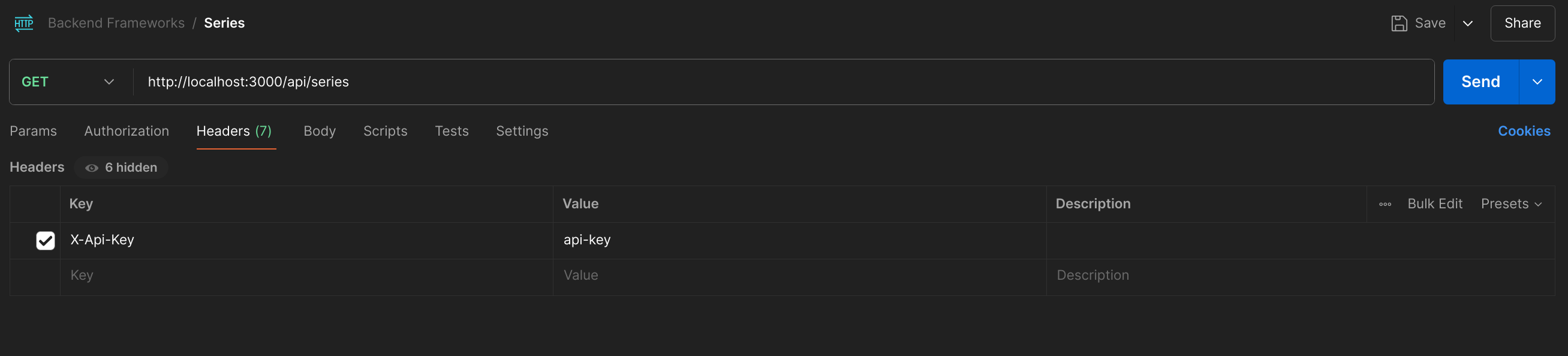Click the request URL field
The width and height of the screenshot is (1568, 356).
(x=730, y=82)
